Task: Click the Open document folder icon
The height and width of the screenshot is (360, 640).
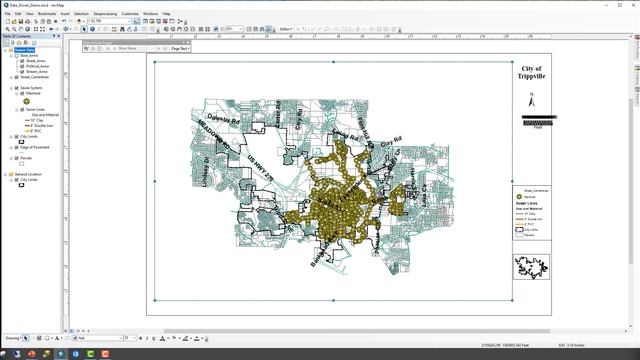Action: (x=14, y=21)
